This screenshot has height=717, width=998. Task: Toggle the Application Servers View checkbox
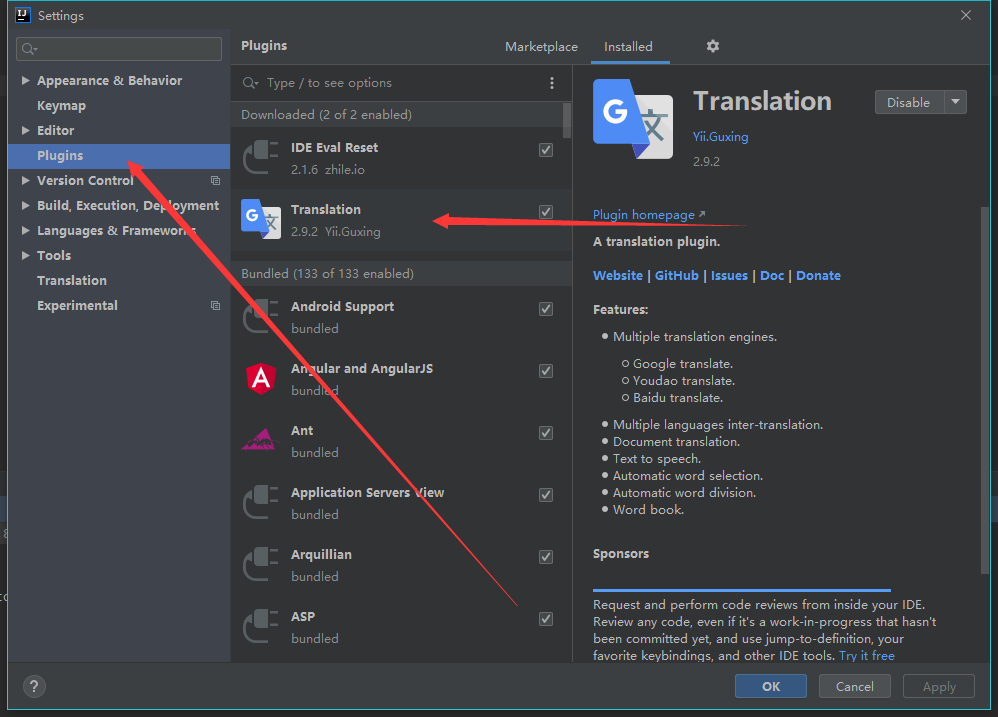click(x=546, y=495)
